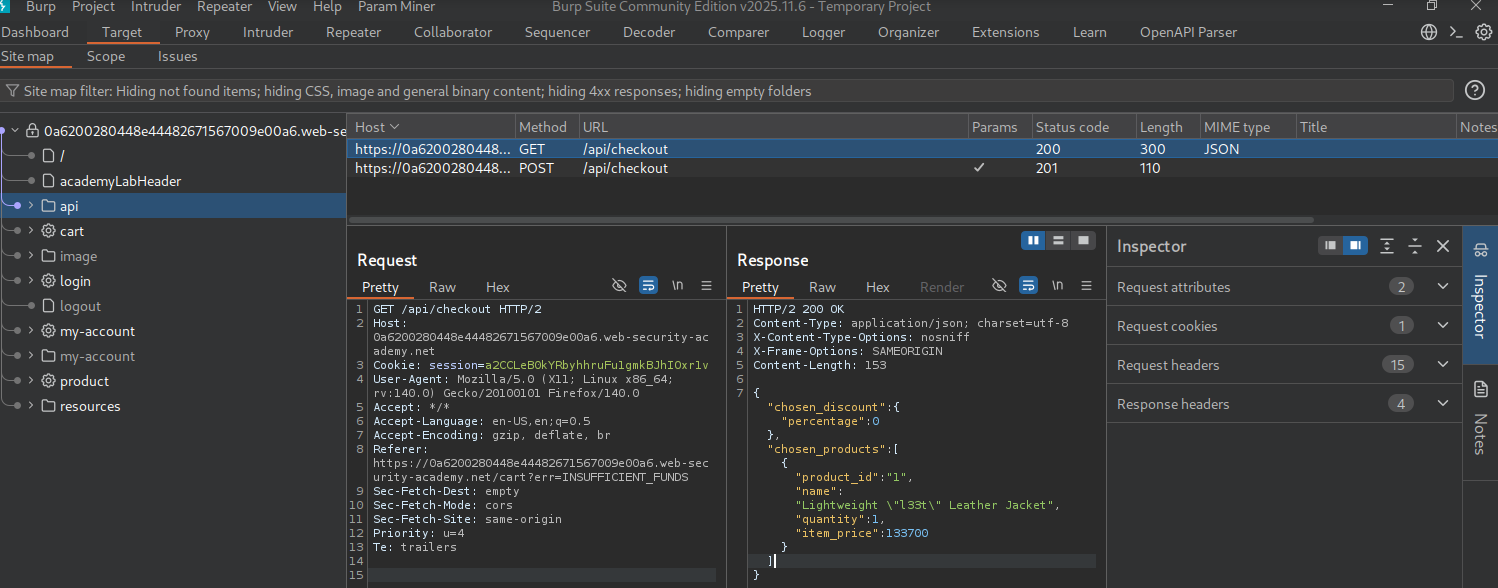The image size is (1498, 588).
Task: Open the Proxy tab
Action: tap(192, 32)
